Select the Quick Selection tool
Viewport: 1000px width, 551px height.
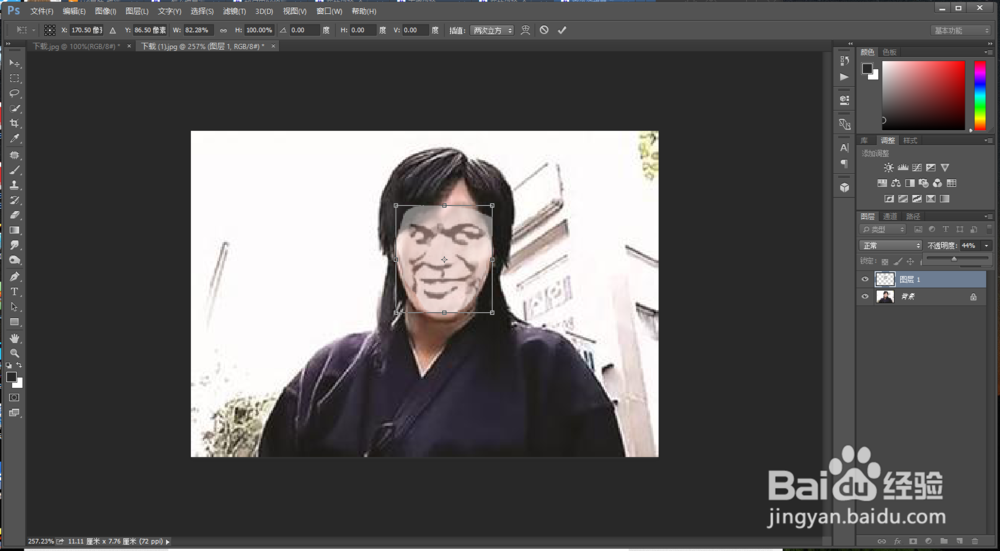click(x=14, y=108)
